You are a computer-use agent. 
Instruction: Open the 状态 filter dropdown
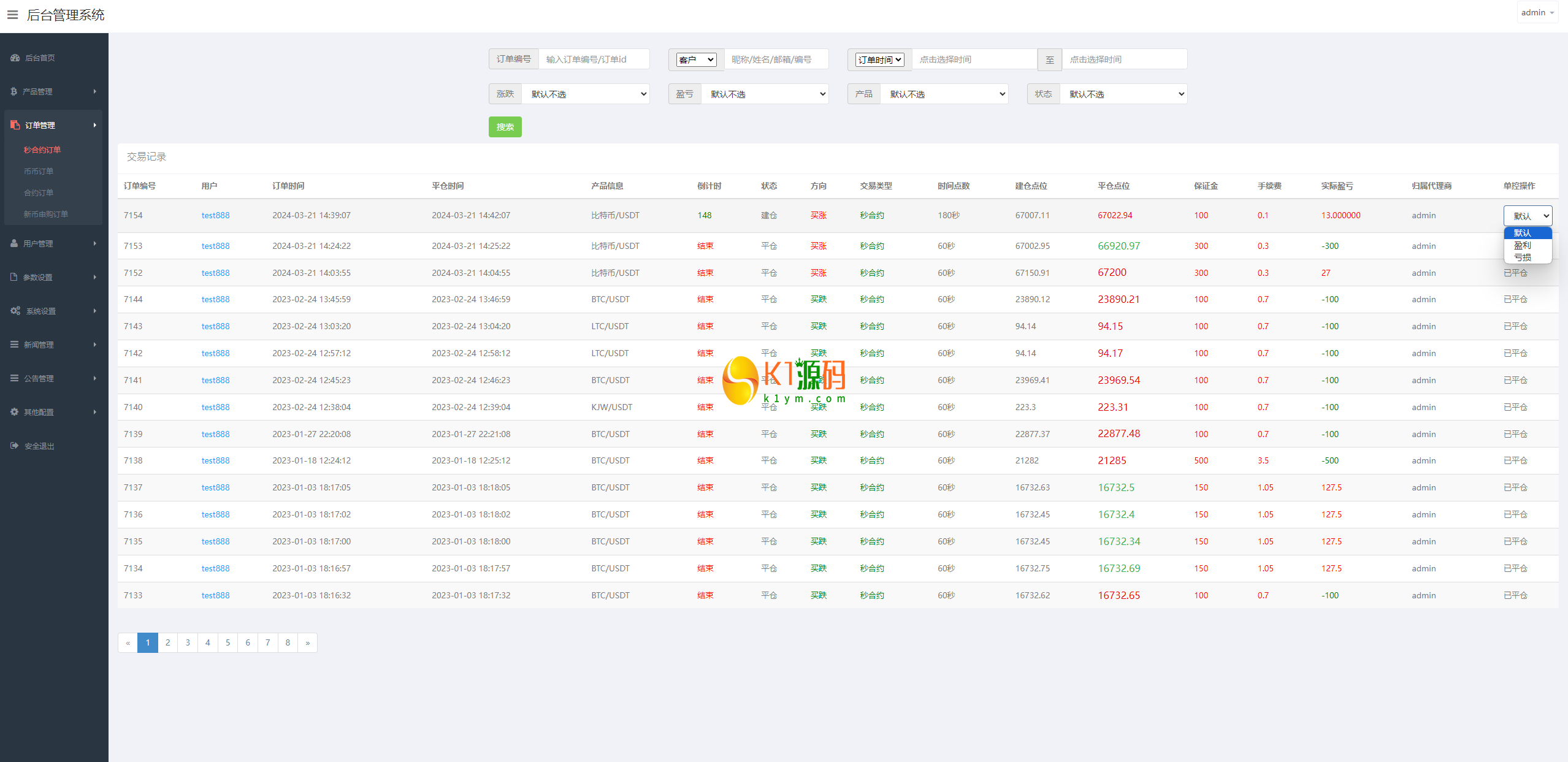[x=1123, y=94]
